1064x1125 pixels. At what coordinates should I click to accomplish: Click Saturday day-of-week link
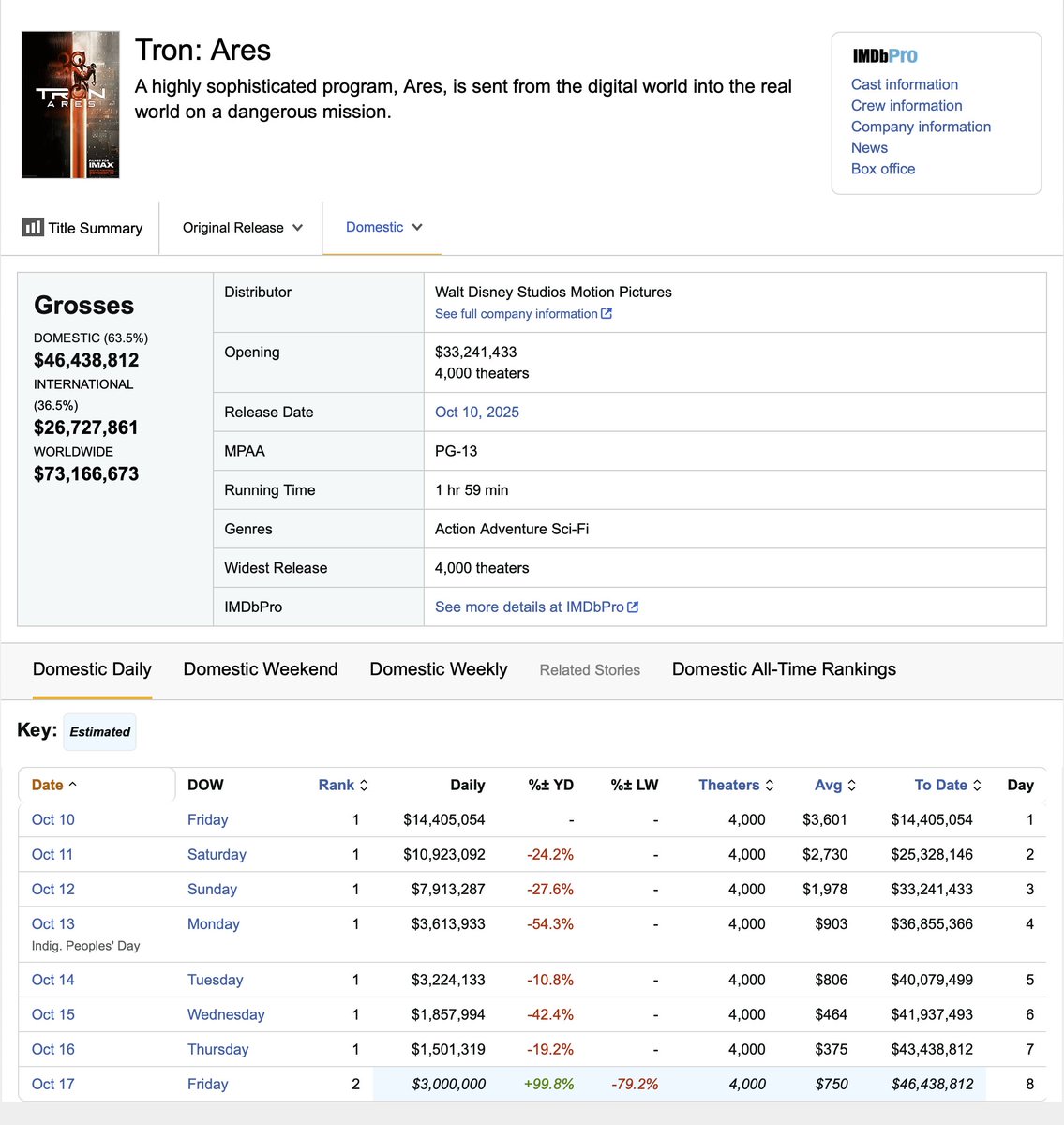[217, 854]
